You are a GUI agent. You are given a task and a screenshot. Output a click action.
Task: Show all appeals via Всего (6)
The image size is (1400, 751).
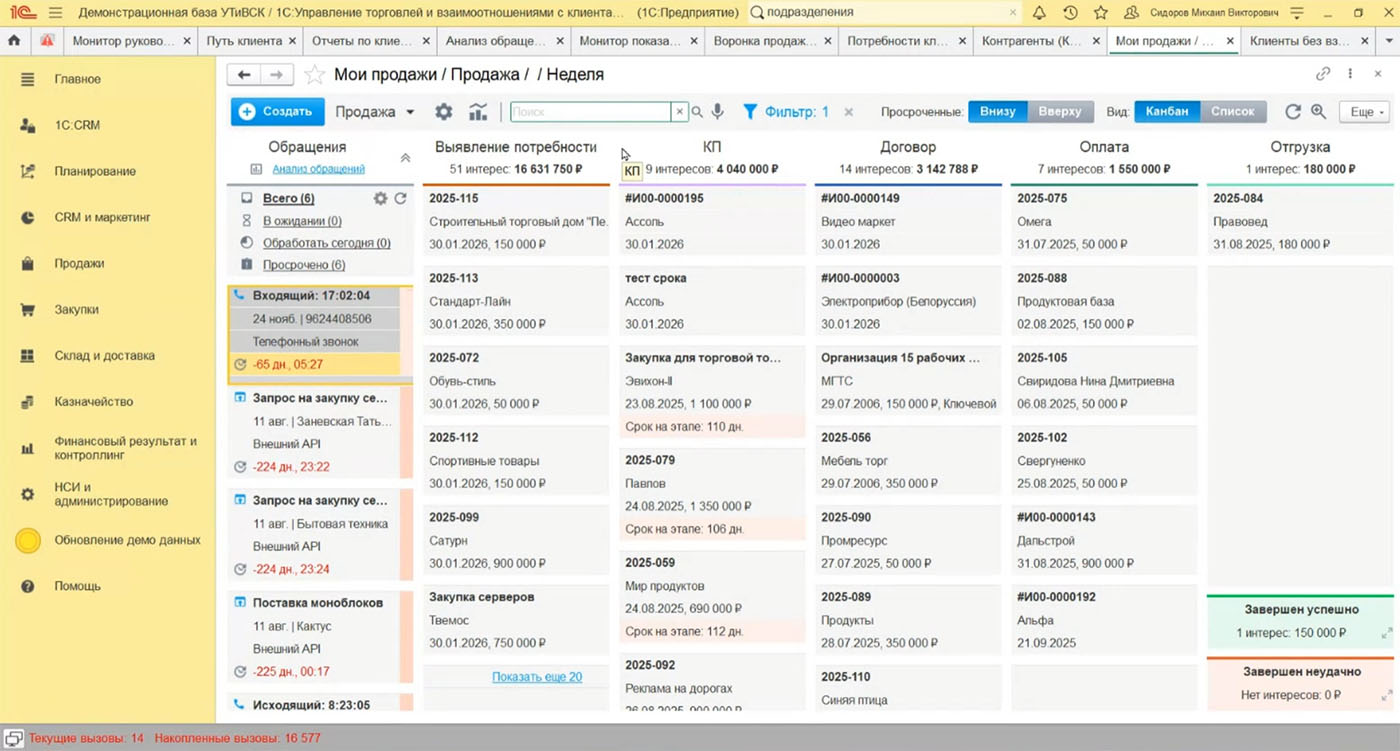(288, 198)
